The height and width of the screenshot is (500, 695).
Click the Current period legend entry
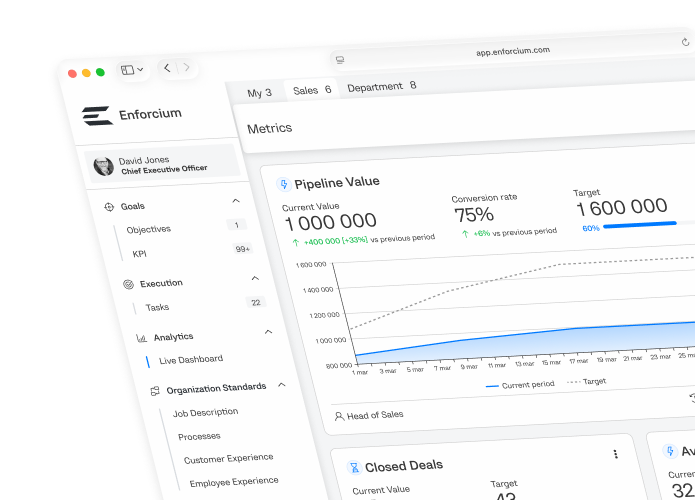[520, 385]
